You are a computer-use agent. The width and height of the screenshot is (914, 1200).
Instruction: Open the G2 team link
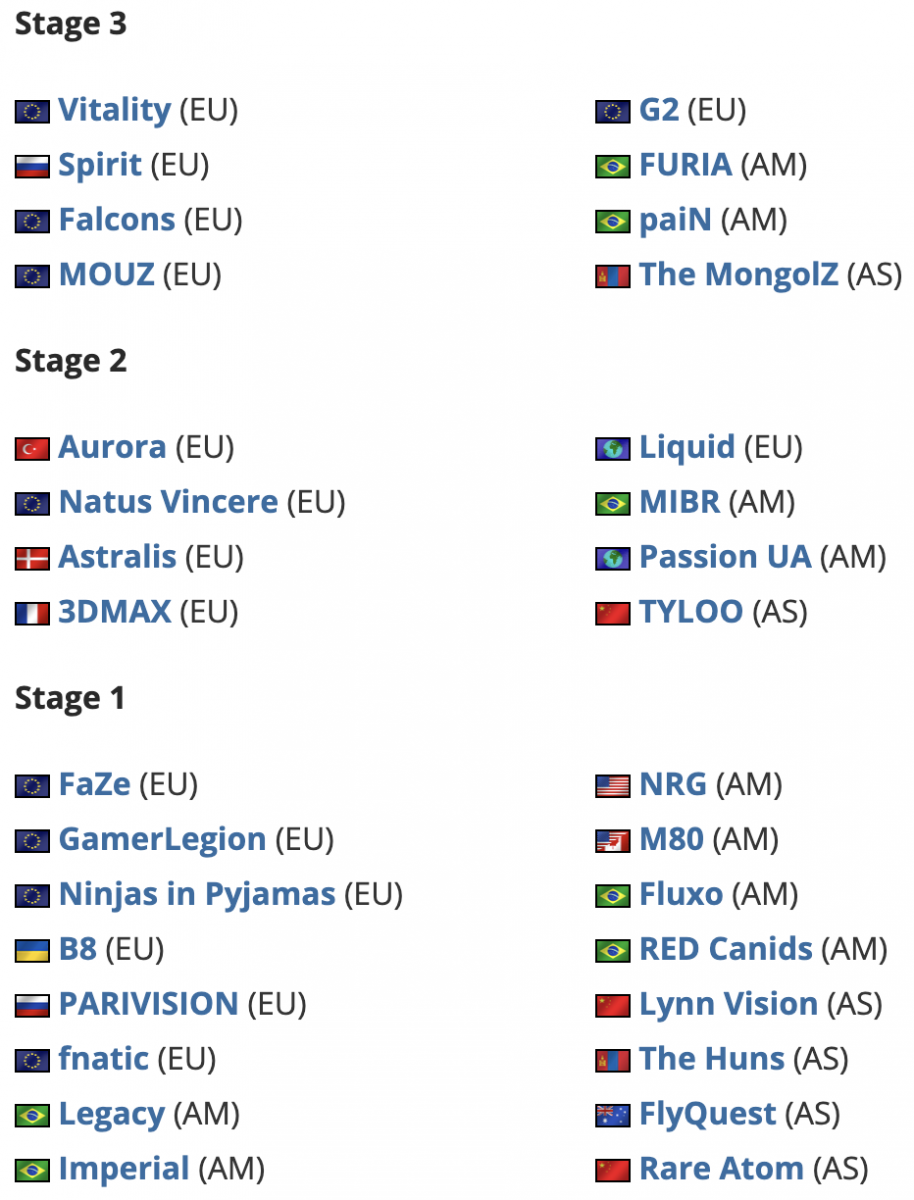[x=659, y=110]
